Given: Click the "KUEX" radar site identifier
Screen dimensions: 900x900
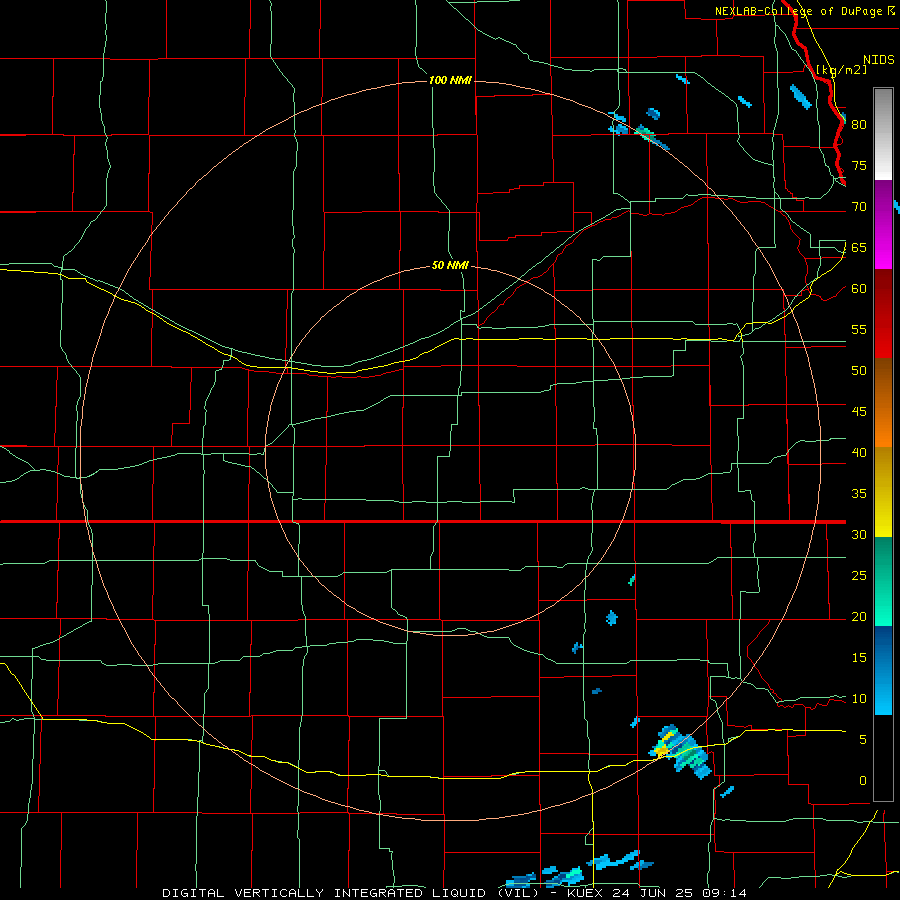Looking at the screenshot, I should (x=586, y=893).
